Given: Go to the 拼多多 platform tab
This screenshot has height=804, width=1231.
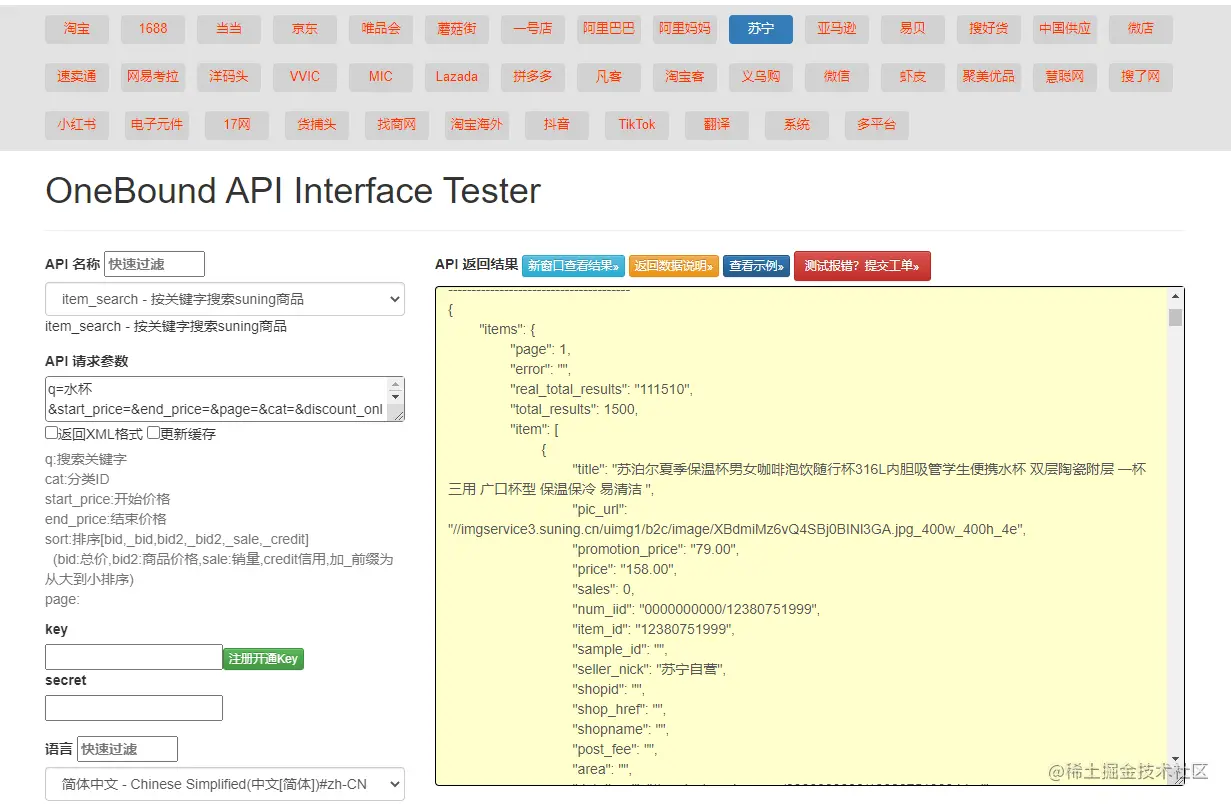Looking at the screenshot, I should pos(533,77).
